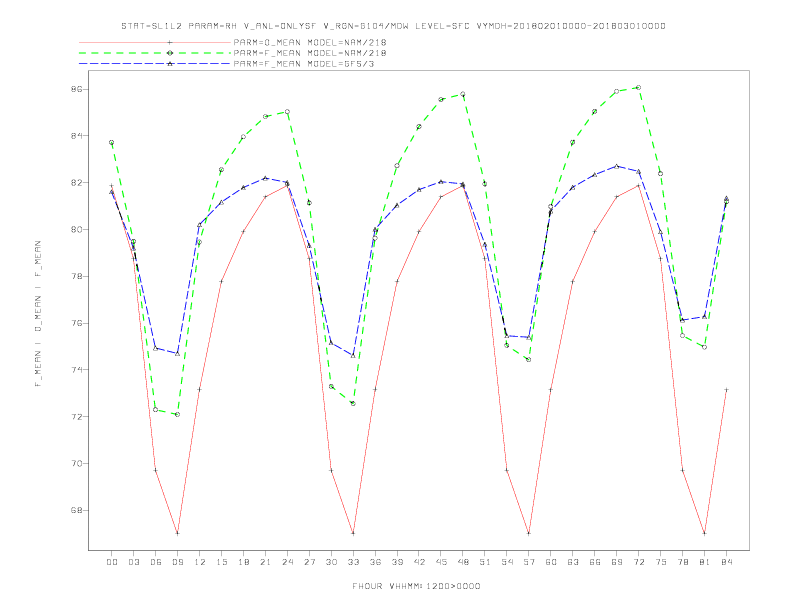Select legend entry PARM=F_MEAN MODEL=GFS/3

304,64
